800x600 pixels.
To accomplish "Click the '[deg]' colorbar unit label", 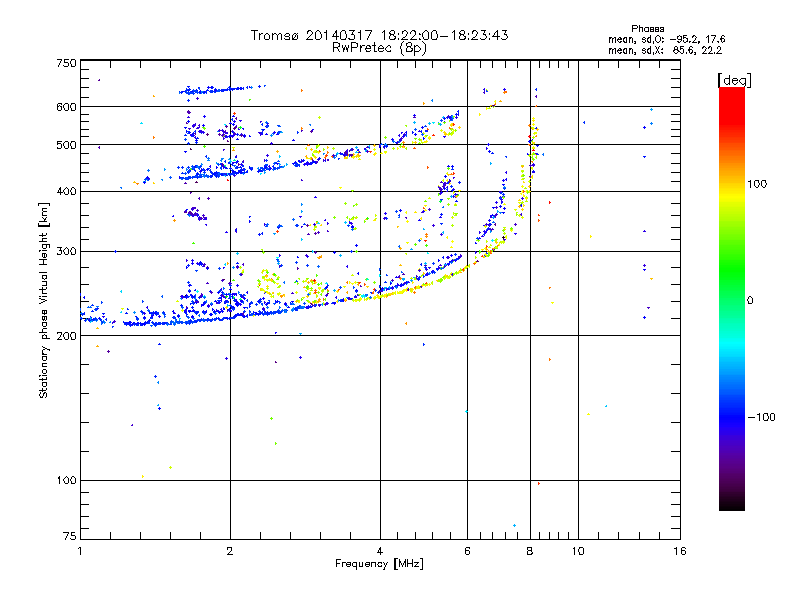I will 734,80.
